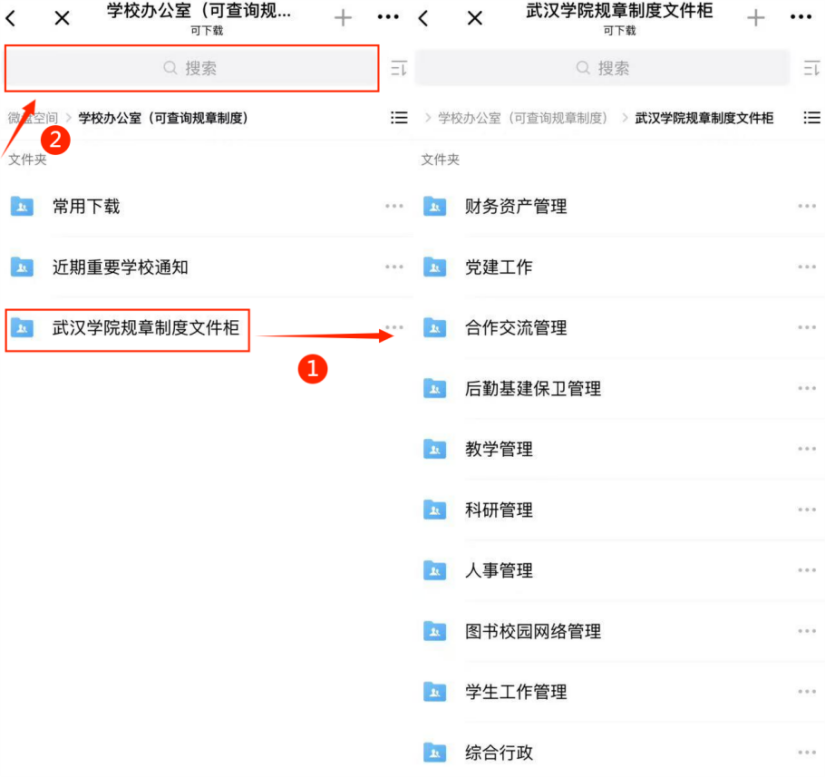Click the sort icon beside left search bar

coord(398,68)
